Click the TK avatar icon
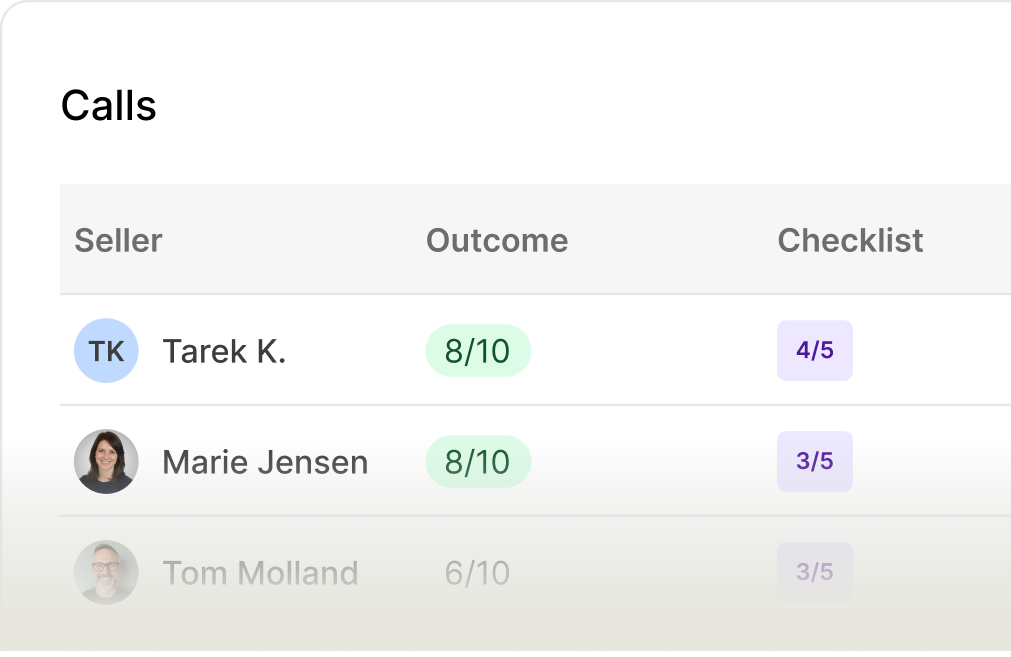The image size is (1011, 657). click(106, 351)
